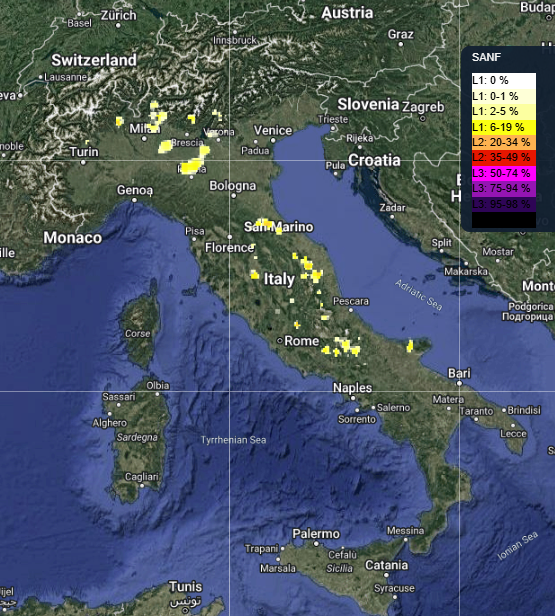
Task: Click the Genoa city marker
Action: 134,200
